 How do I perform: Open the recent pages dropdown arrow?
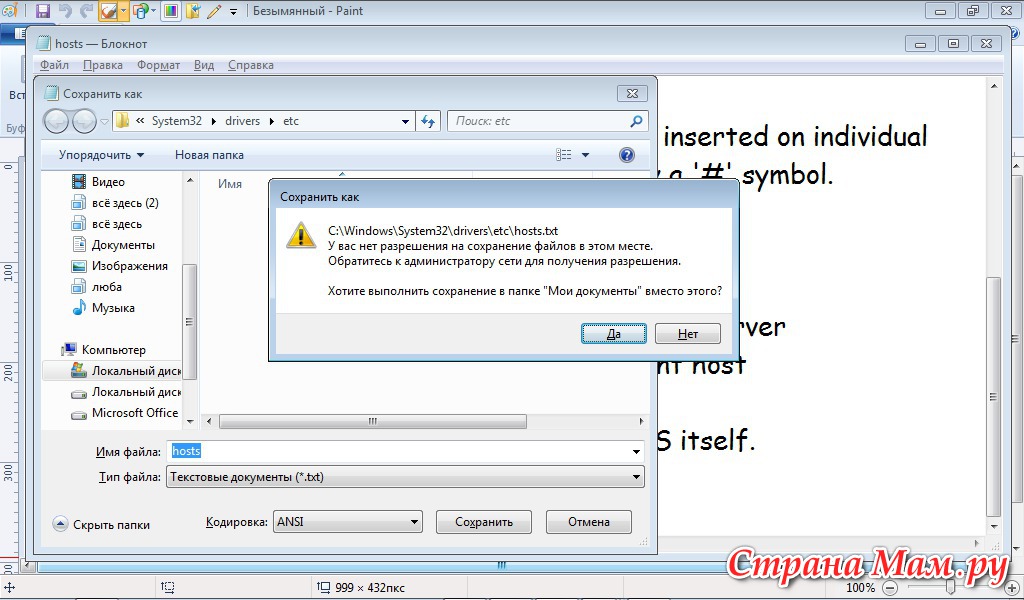(104, 121)
